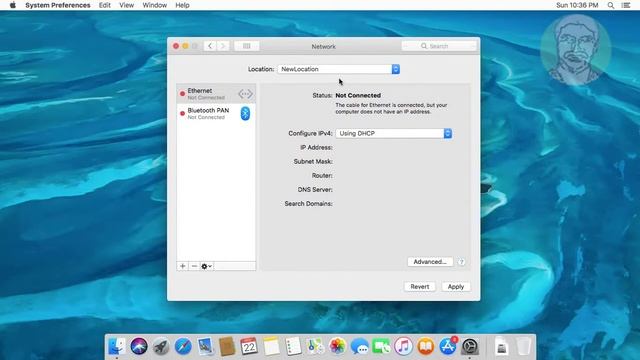
Task: Open the gear action menu below services
Action: 206,266
